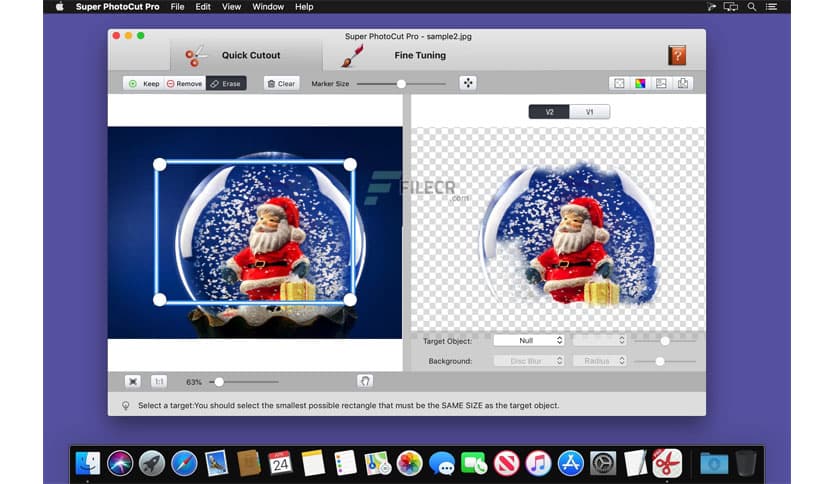Click the Clear button with trash icon

[x=282, y=84]
